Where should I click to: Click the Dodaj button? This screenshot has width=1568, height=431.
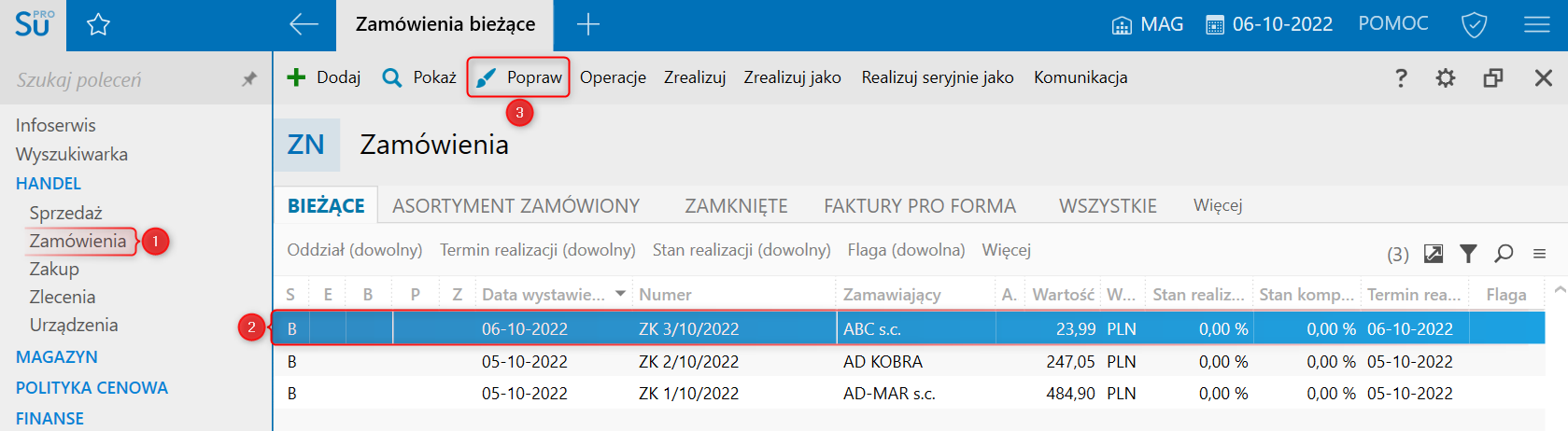[x=323, y=77]
